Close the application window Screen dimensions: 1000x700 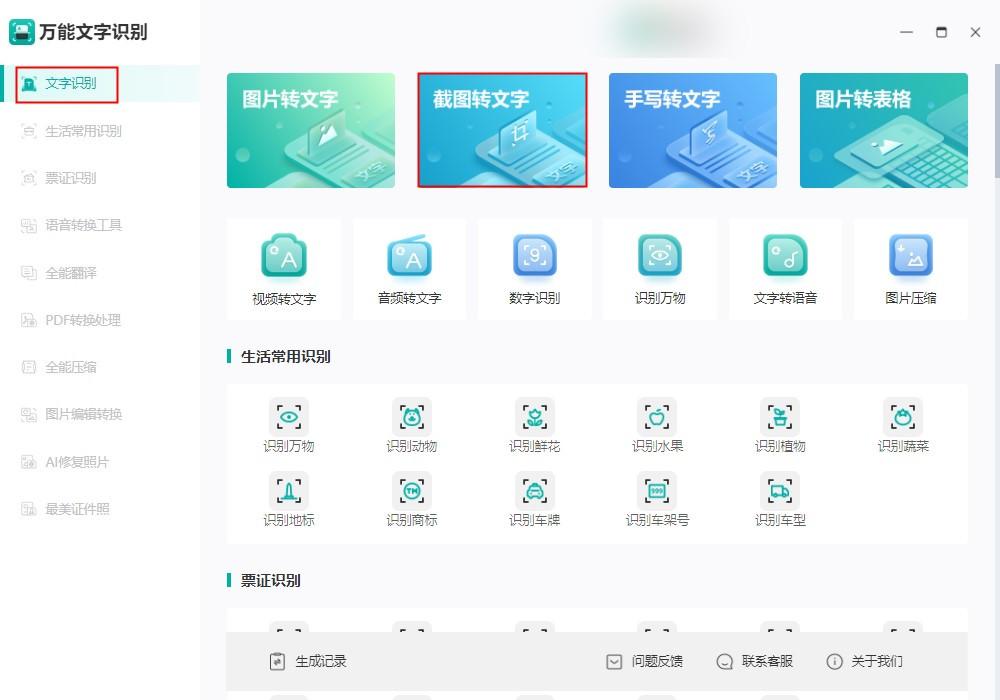(x=975, y=32)
